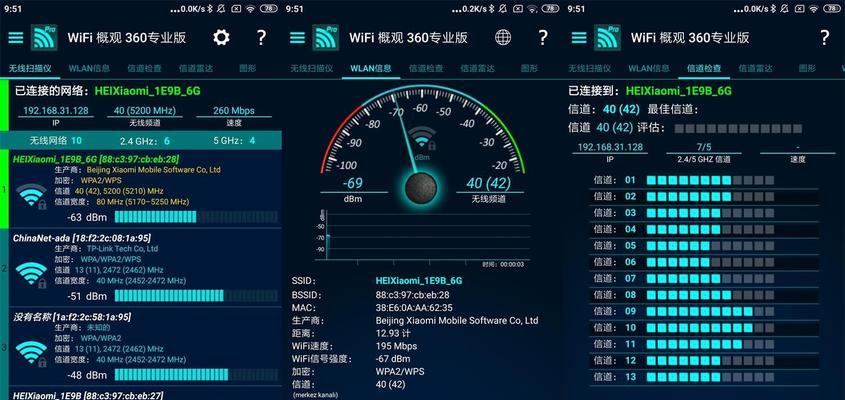Tap the 7/5 2.4/5 GHZ 信道 value
The width and height of the screenshot is (845, 400).
point(704,147)
